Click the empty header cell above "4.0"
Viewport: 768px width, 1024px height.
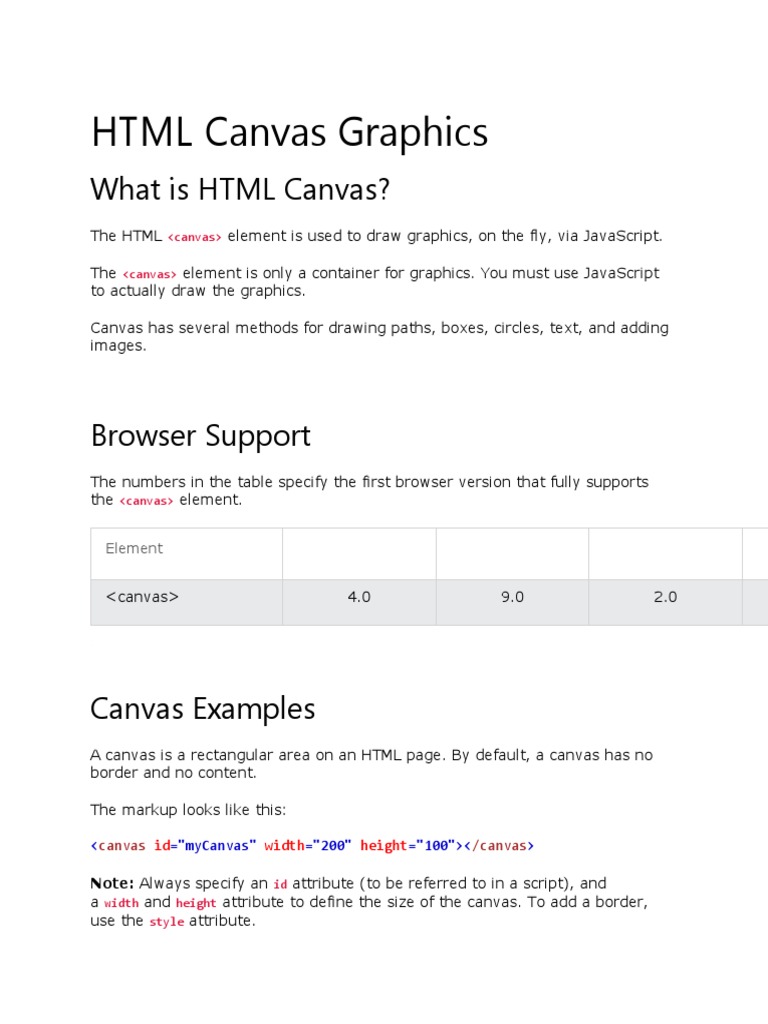(359, 553)
